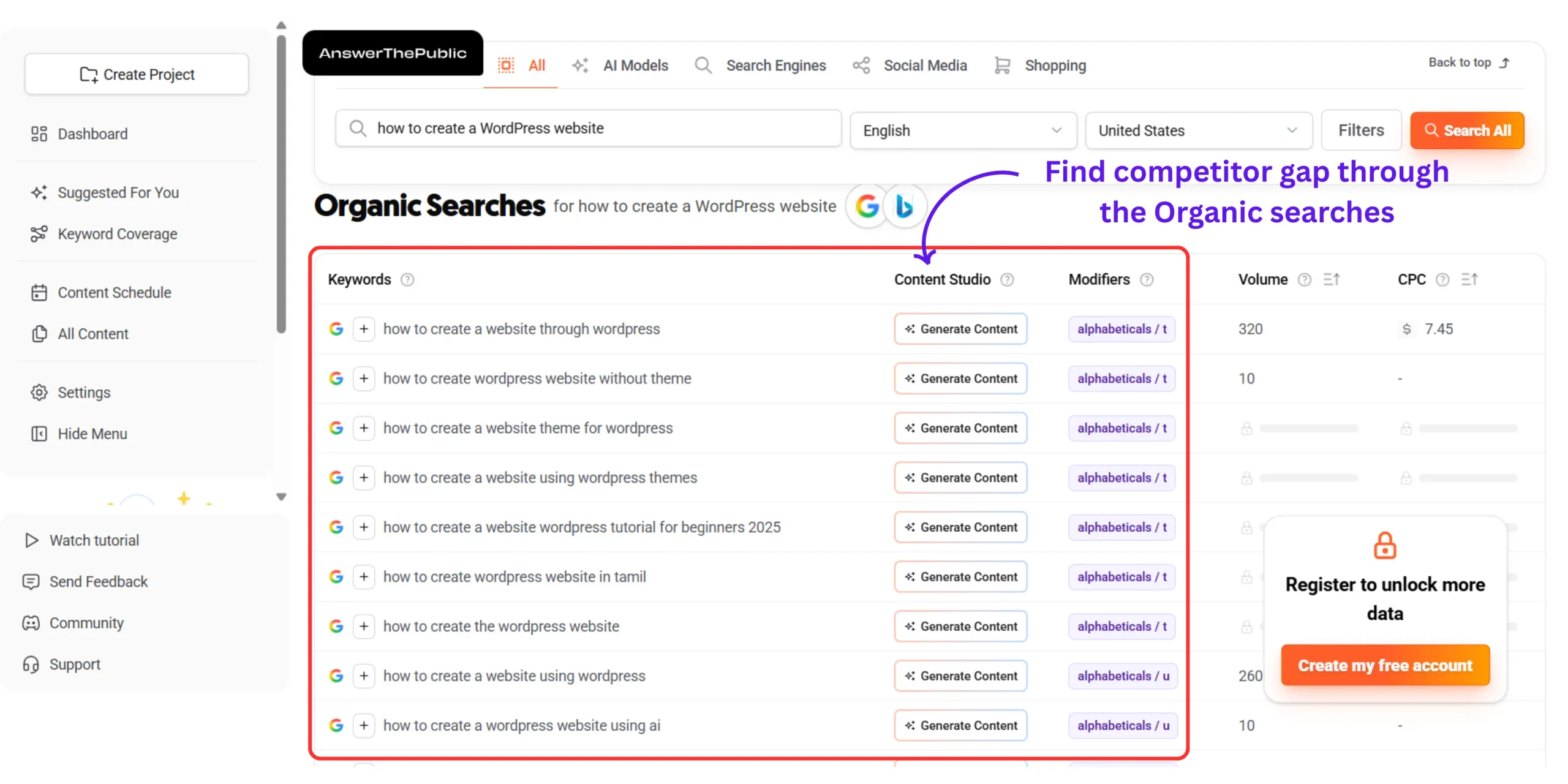
Task: Add keyword 'how to create a website using wordpress'
Action: pyautogui.click(x=364, y=676)
